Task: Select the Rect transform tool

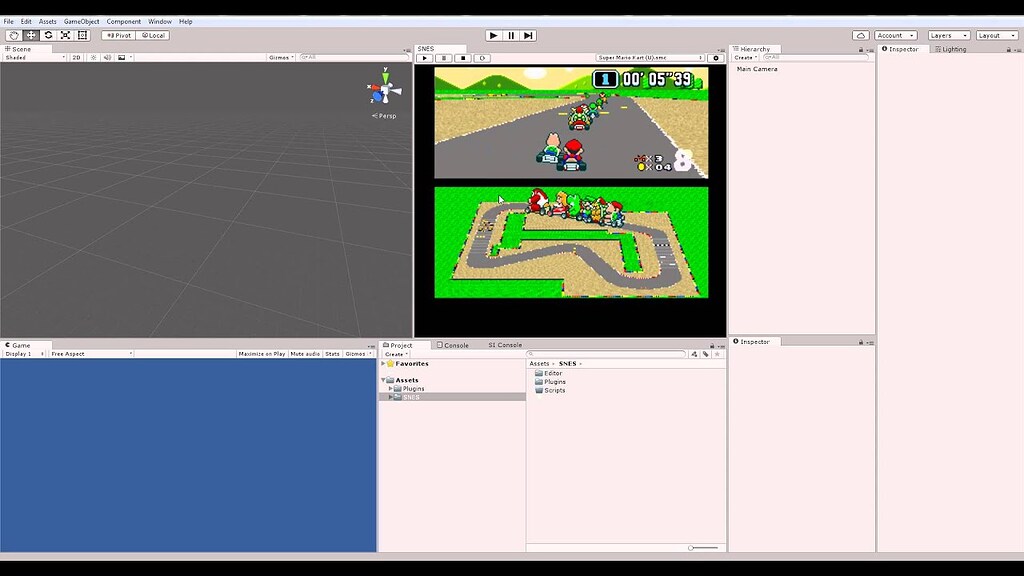Action: [x=81, y=34]
